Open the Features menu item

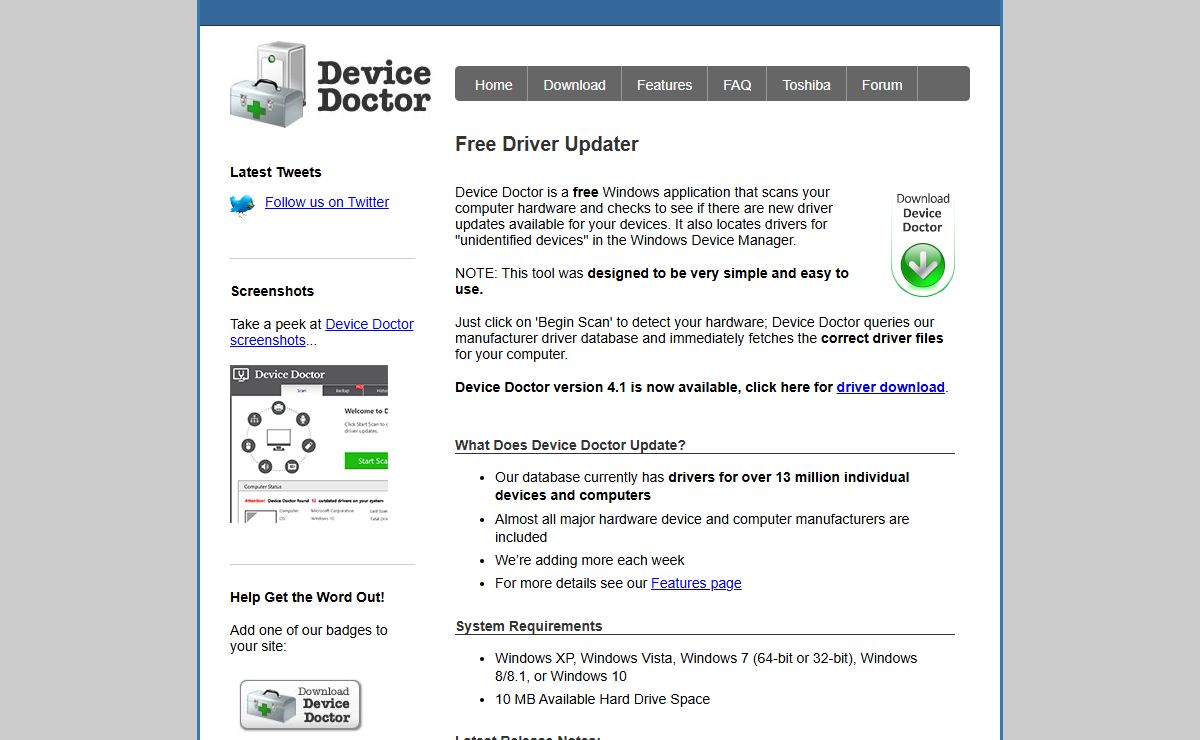click(664, 85)
